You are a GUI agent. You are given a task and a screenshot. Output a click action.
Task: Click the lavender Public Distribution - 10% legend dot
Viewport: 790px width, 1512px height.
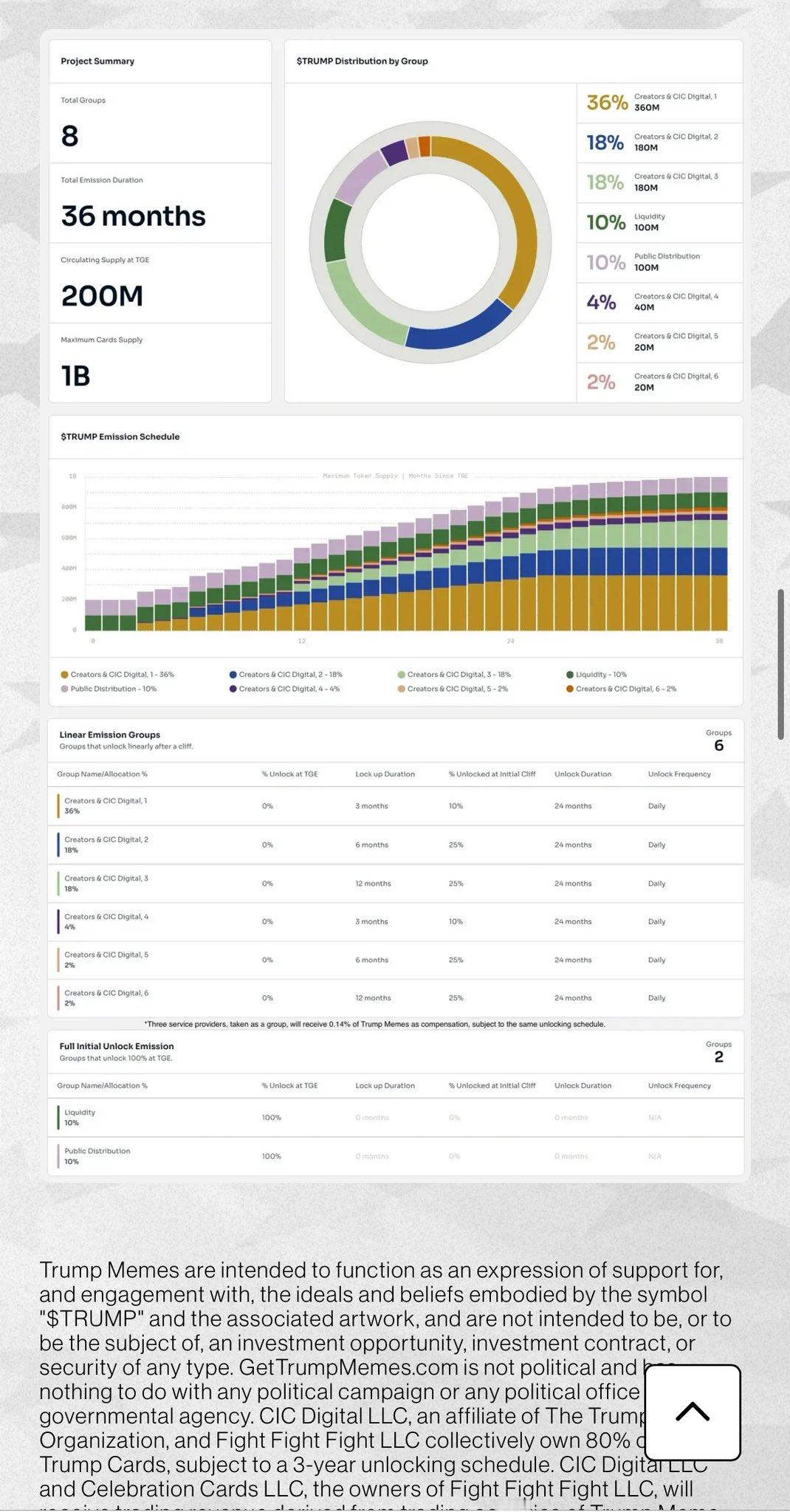point(64,689)
